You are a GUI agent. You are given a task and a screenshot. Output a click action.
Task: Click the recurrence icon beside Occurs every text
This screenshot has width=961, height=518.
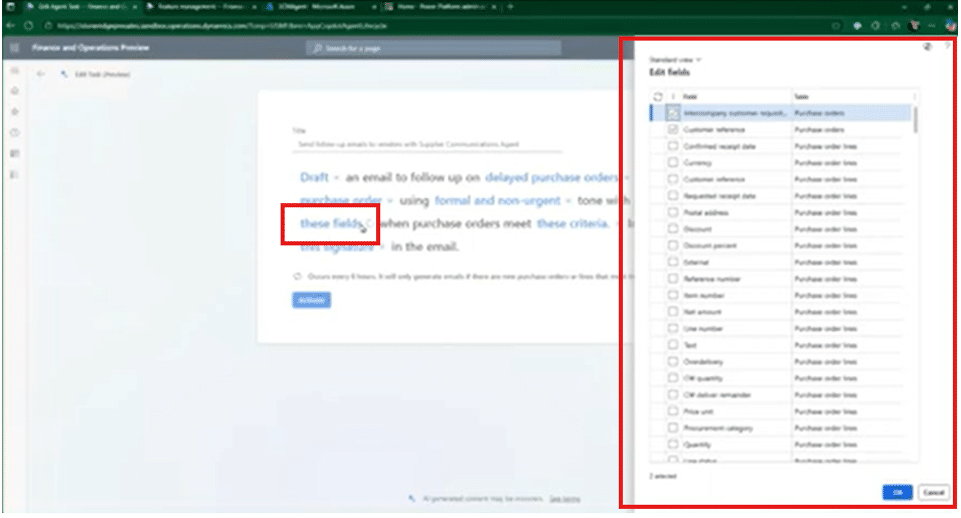click(x=297, y=276)
